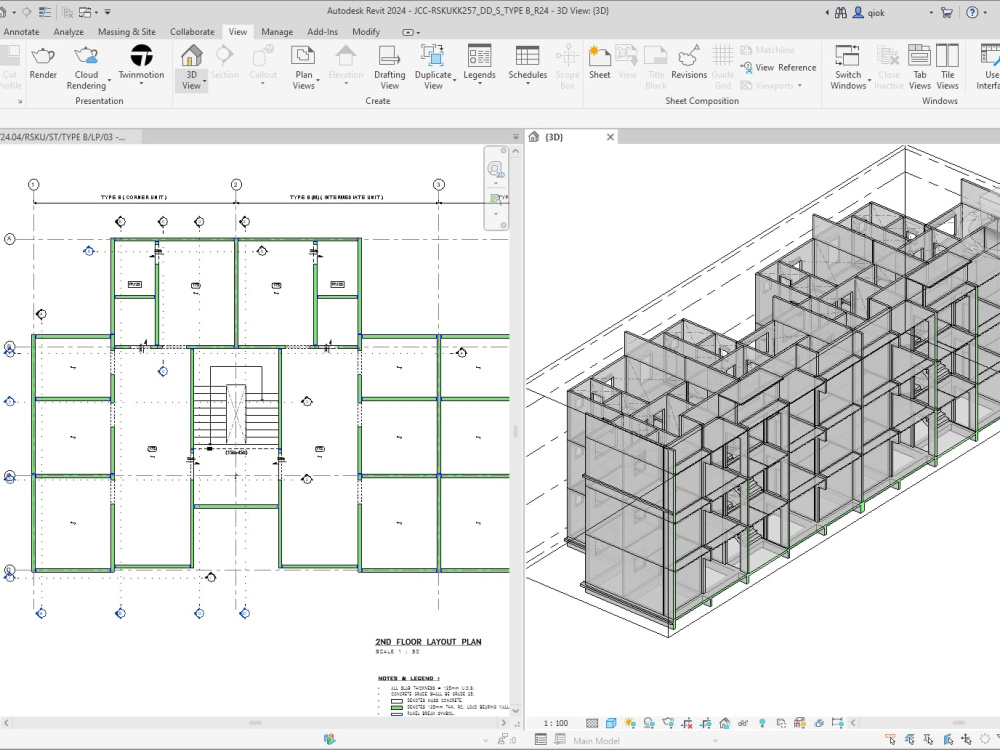The width and height of the screenshot is (1000, 750).
Task: Open the Plan Views tool
Action: click(x=304, y=68)
